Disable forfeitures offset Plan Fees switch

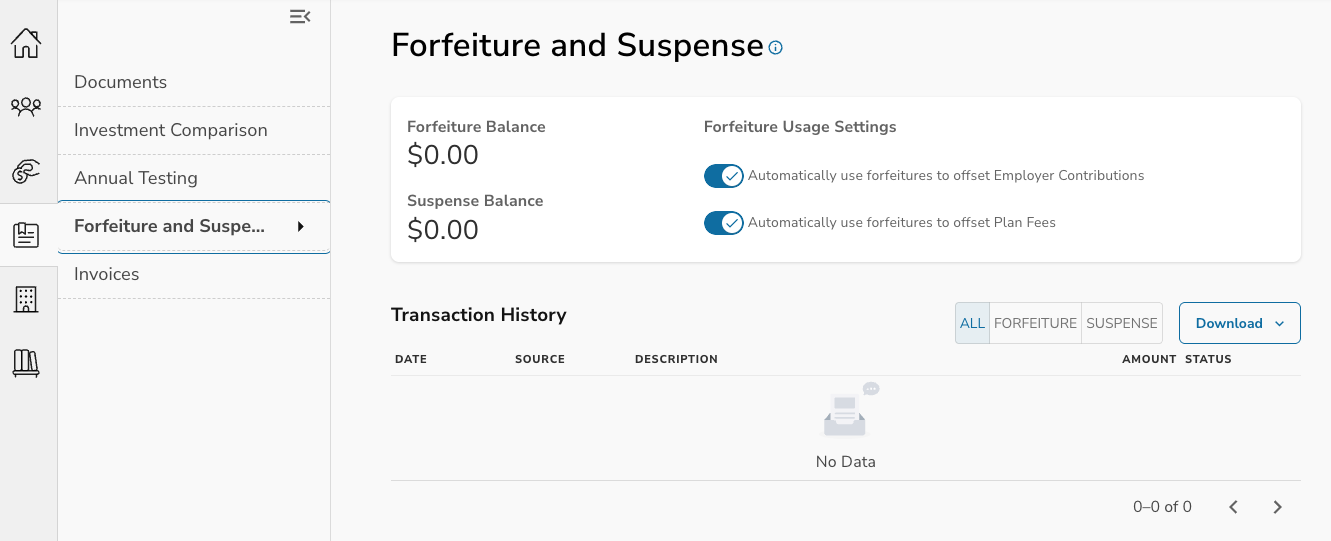coord(724,223)
